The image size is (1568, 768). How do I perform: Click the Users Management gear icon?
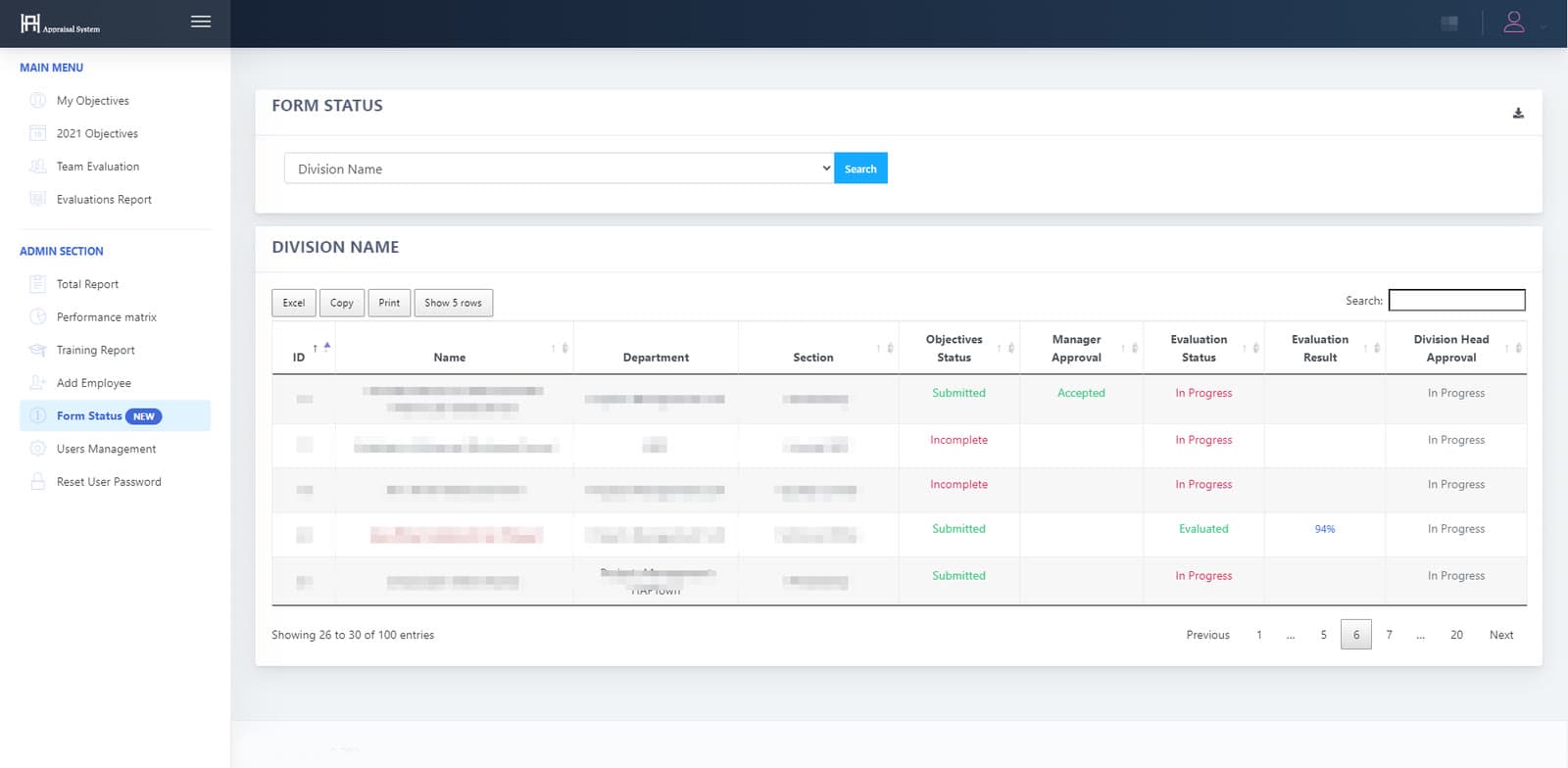38,449
